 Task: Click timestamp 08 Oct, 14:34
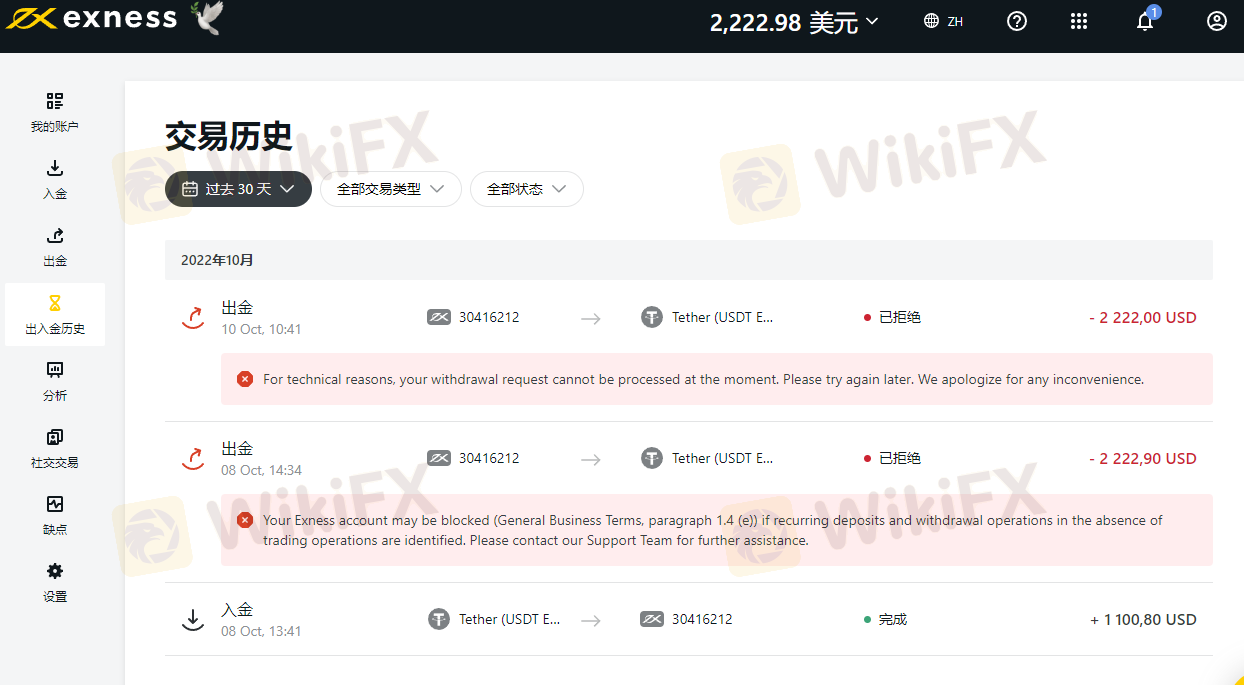point(261,471)
